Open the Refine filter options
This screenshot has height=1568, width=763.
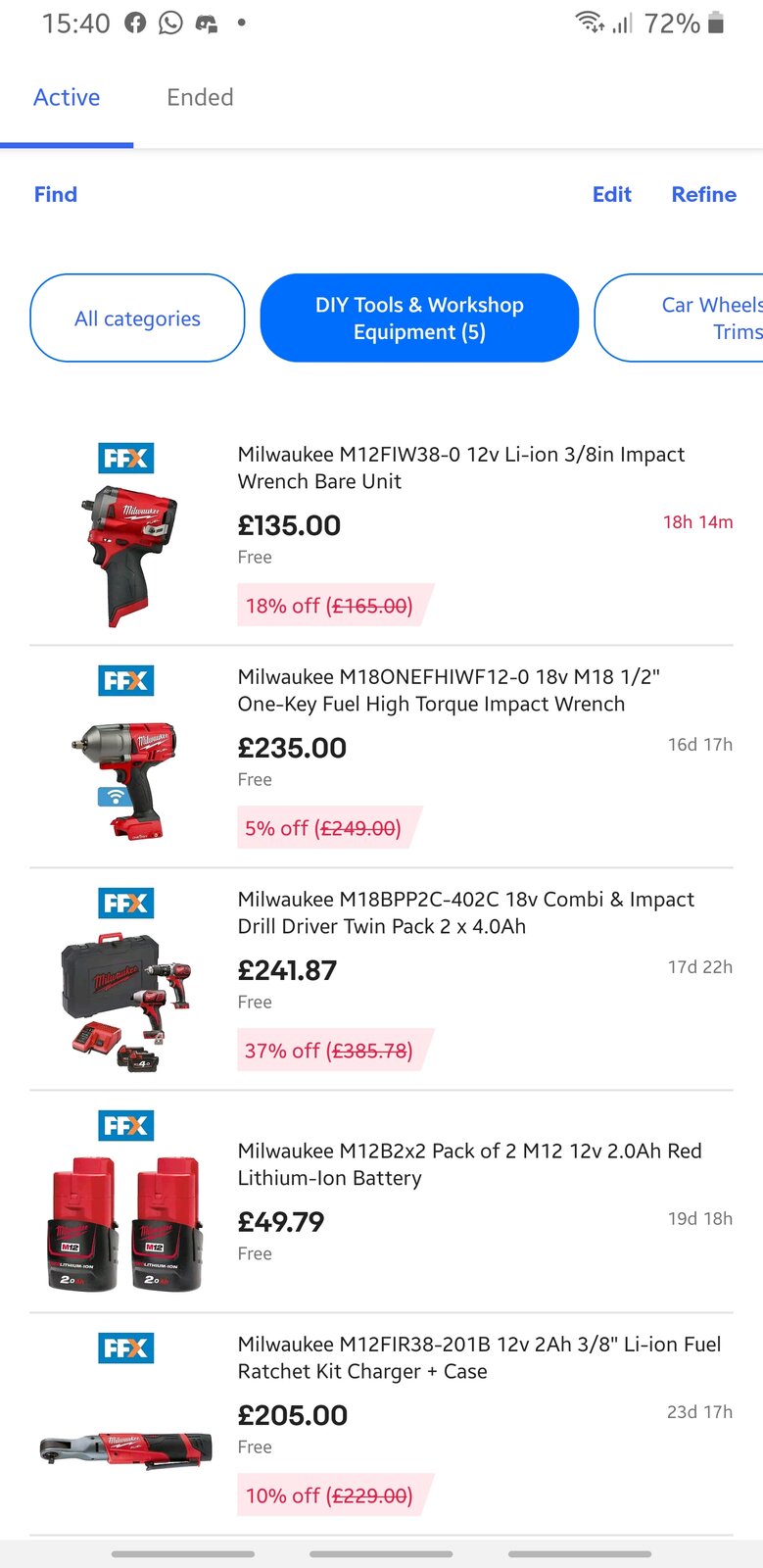point(703,194)
